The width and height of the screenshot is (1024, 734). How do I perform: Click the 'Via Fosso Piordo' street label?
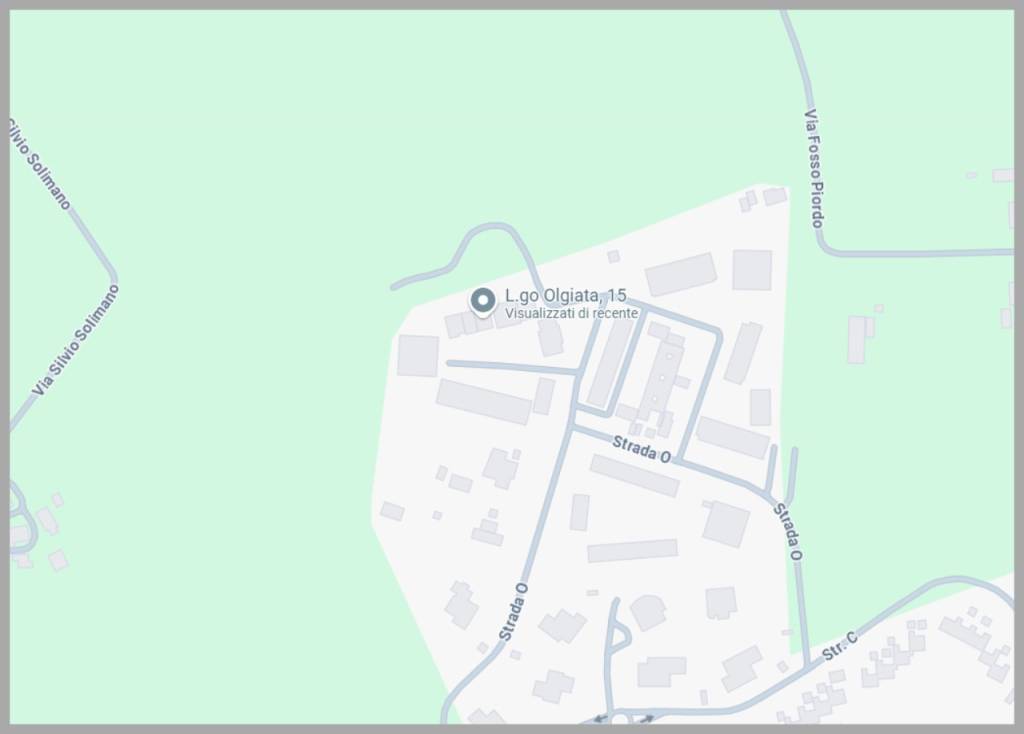pos(814,168)
